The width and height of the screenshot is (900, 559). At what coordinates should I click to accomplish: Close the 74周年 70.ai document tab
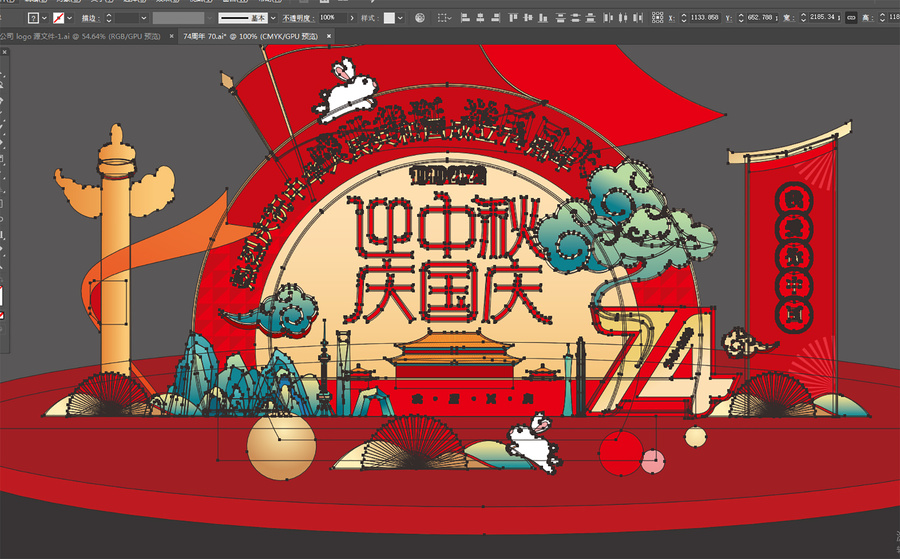(x=328, y=36)
